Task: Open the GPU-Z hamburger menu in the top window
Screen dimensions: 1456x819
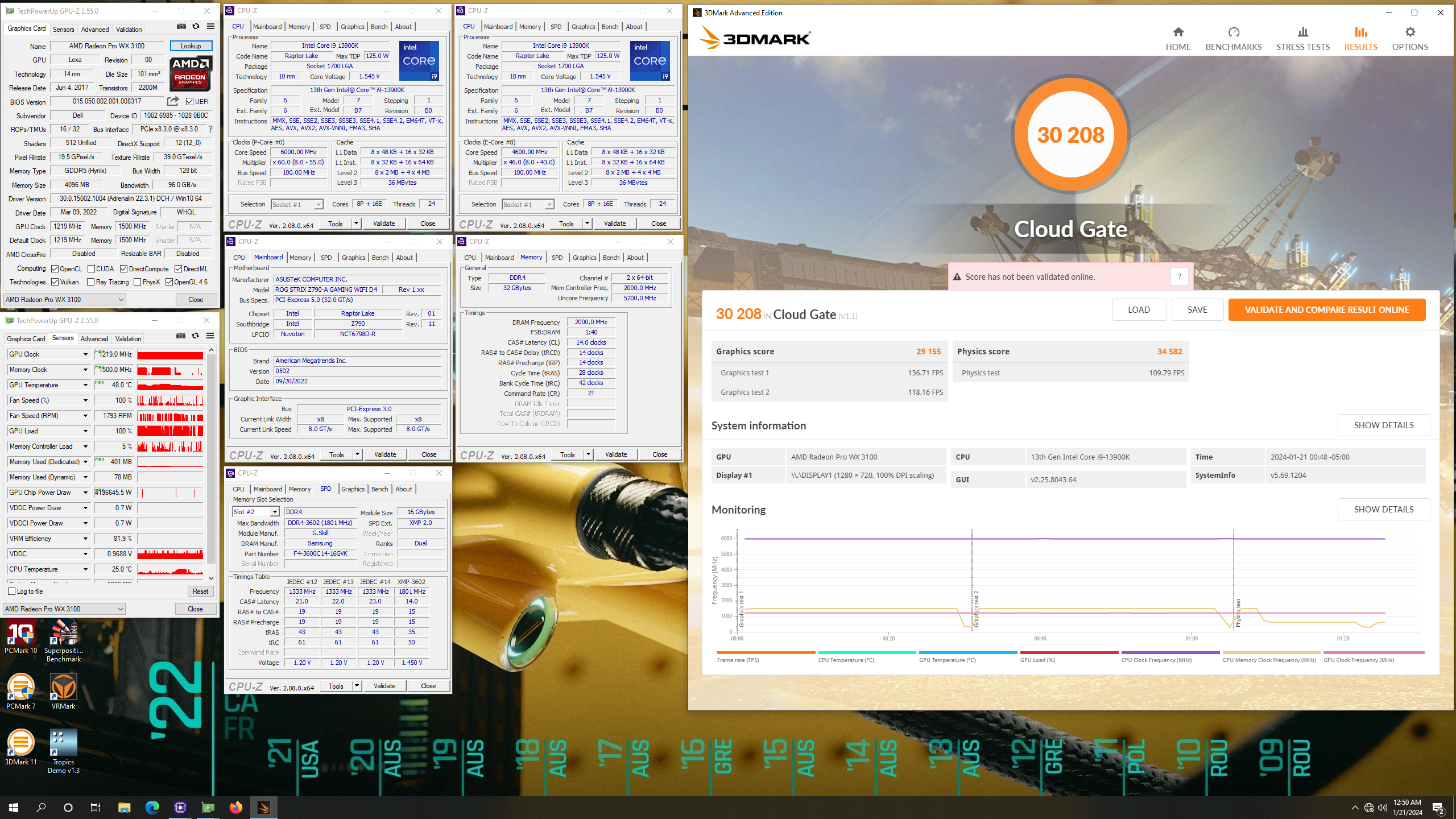Action: 211,27
